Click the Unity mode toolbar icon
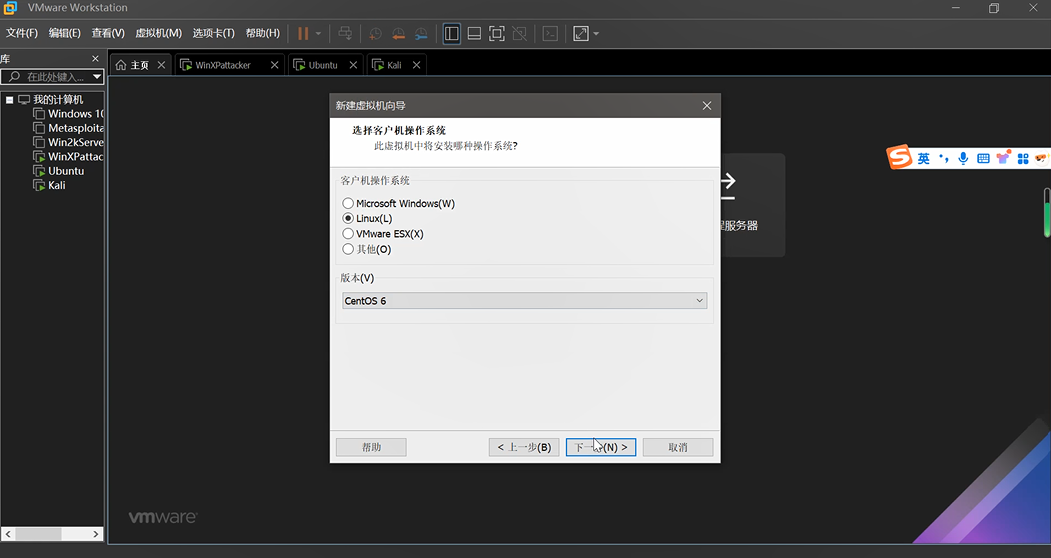Screen dimensions: 1051x558 519,34
